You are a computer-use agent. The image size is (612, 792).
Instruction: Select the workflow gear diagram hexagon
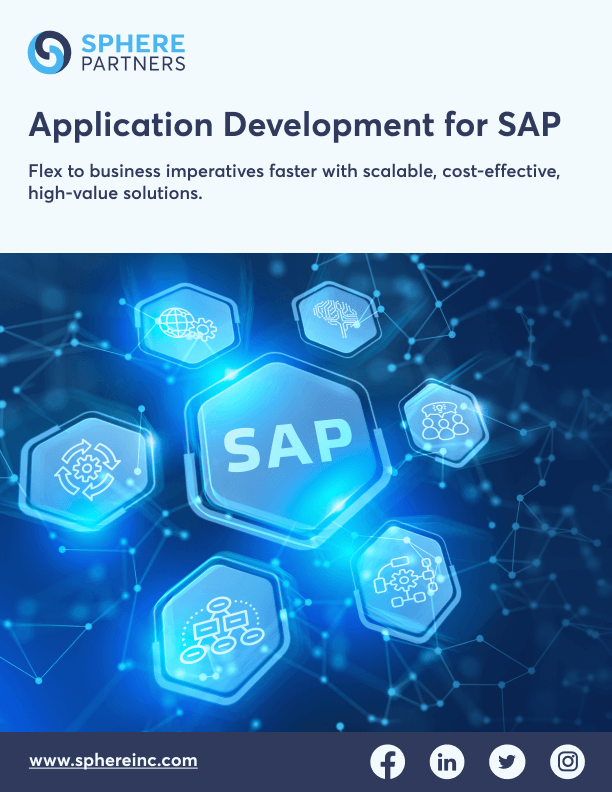click(405, 582)
